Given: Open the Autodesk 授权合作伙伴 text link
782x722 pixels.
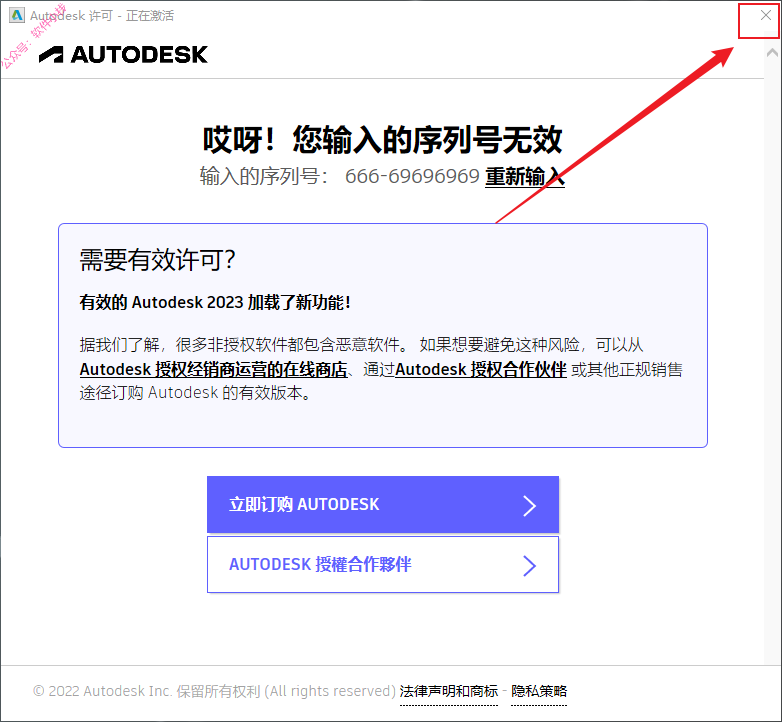Looking at the screenshot, I should 481,369.
